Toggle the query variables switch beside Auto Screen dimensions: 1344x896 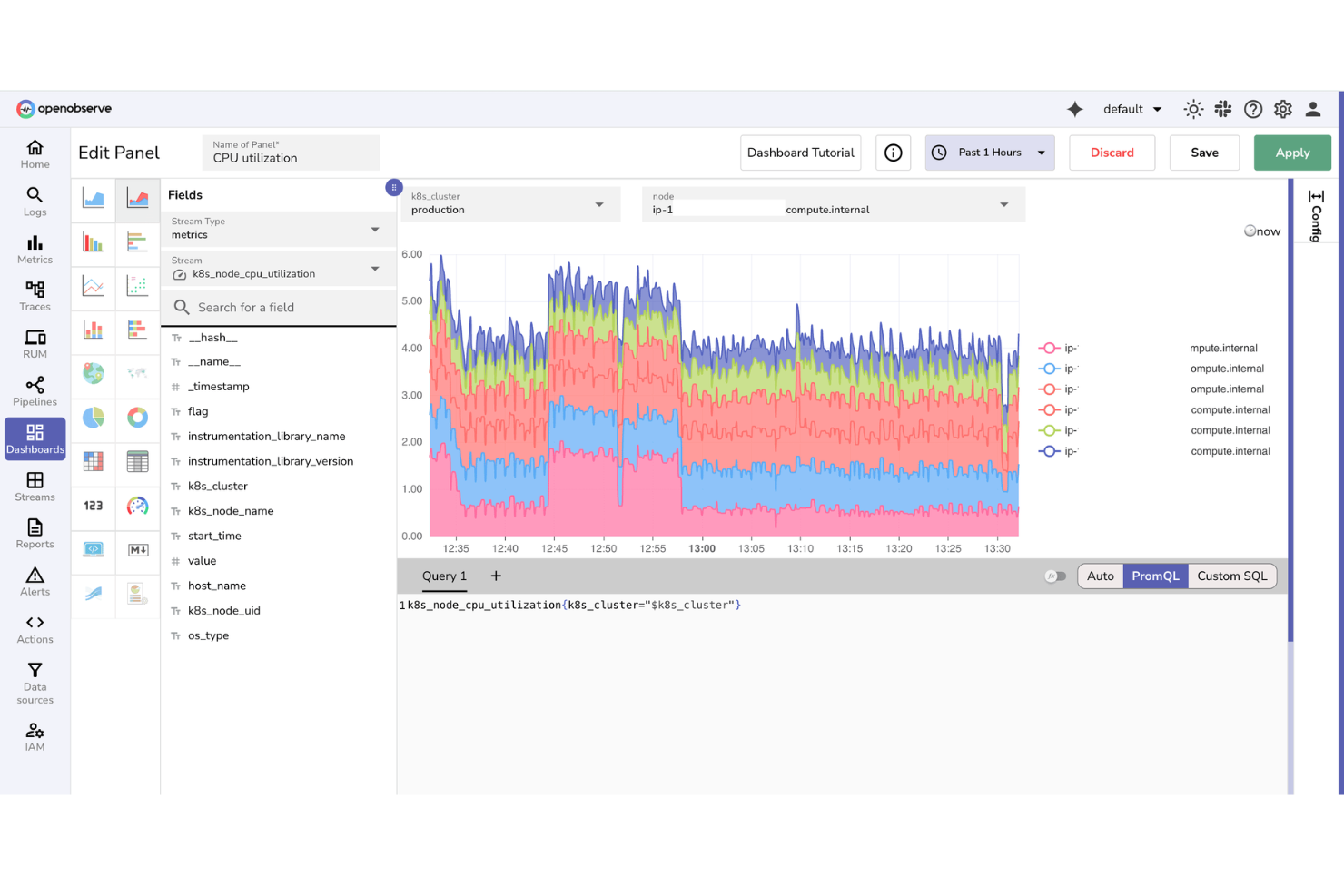(1055, 576)
